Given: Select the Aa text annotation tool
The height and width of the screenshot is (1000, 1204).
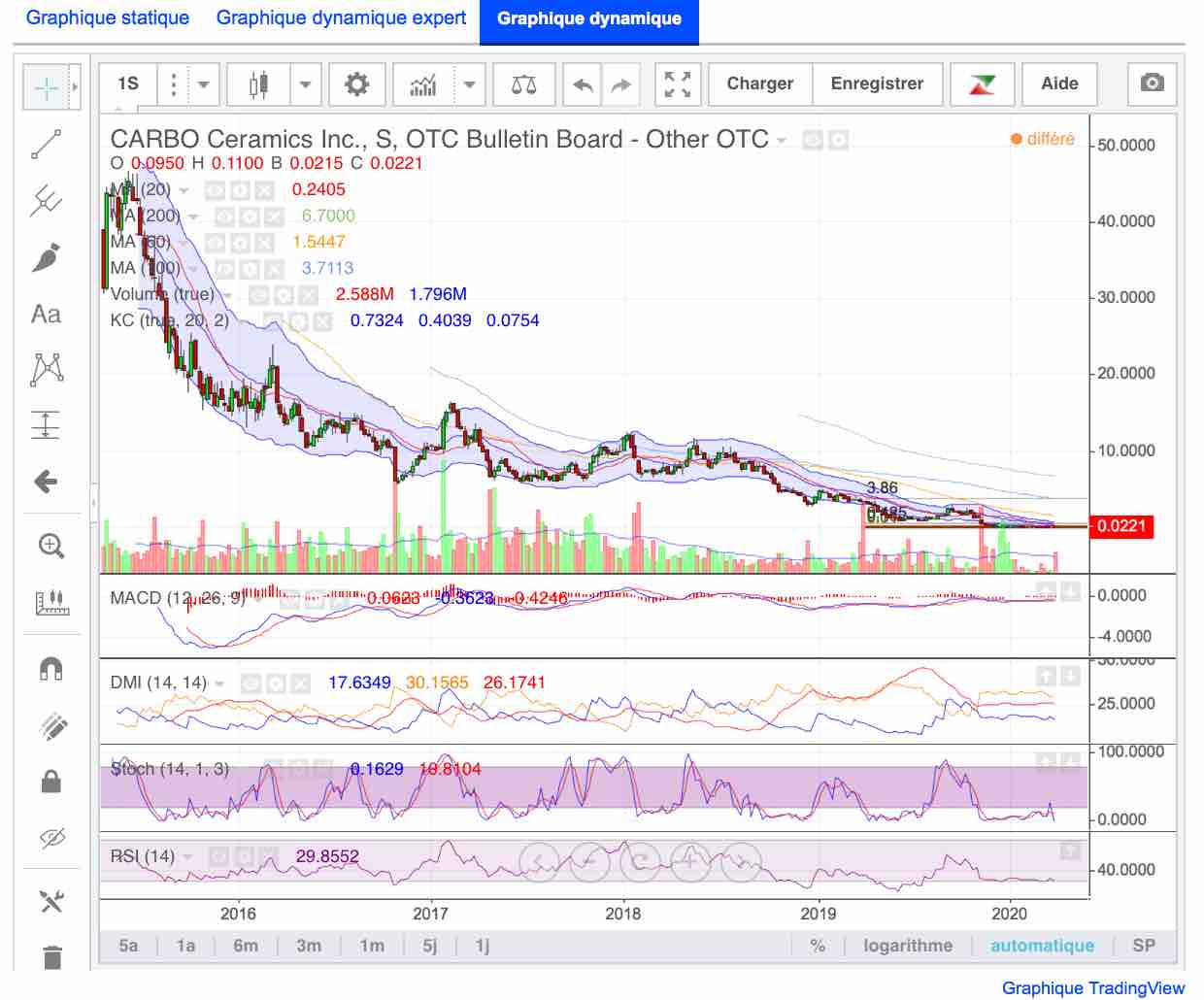Looking at the screenshot, I should 46,314.
